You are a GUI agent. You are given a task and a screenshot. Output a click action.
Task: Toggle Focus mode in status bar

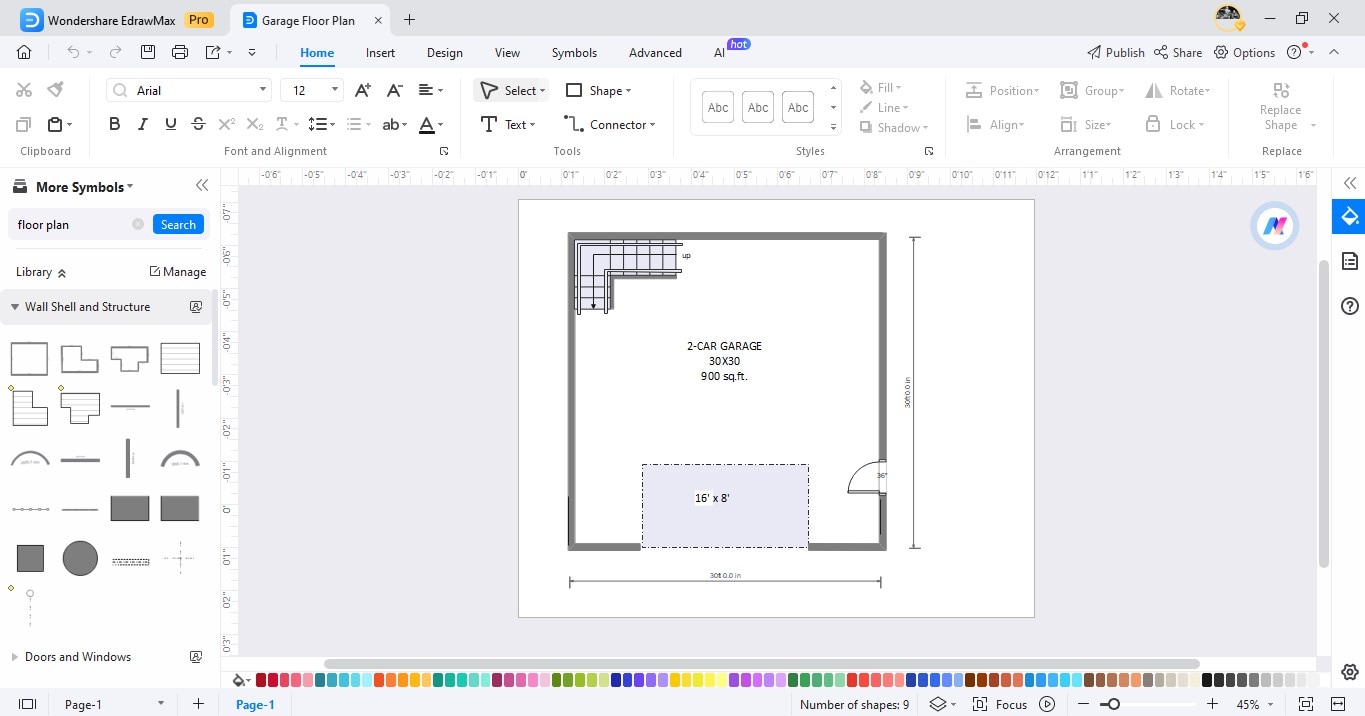[x=1000, y=704]
